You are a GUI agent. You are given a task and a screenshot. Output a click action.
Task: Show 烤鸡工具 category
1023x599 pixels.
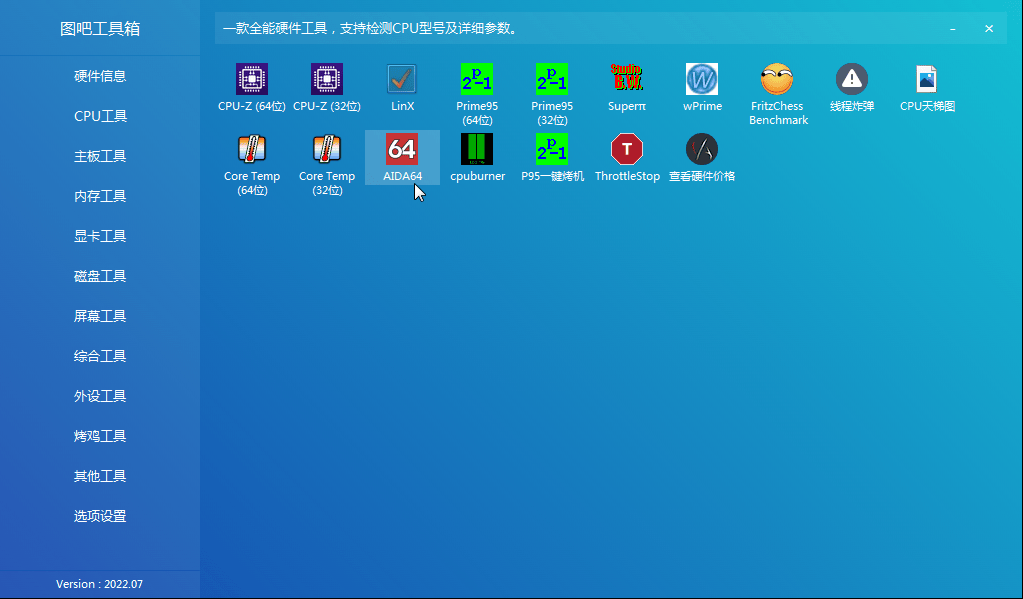click(100, 436)
